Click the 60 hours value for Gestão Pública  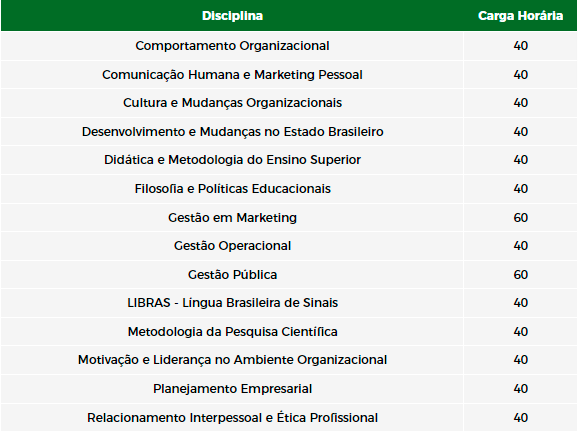pyautogui.click(x=520, y=275)
